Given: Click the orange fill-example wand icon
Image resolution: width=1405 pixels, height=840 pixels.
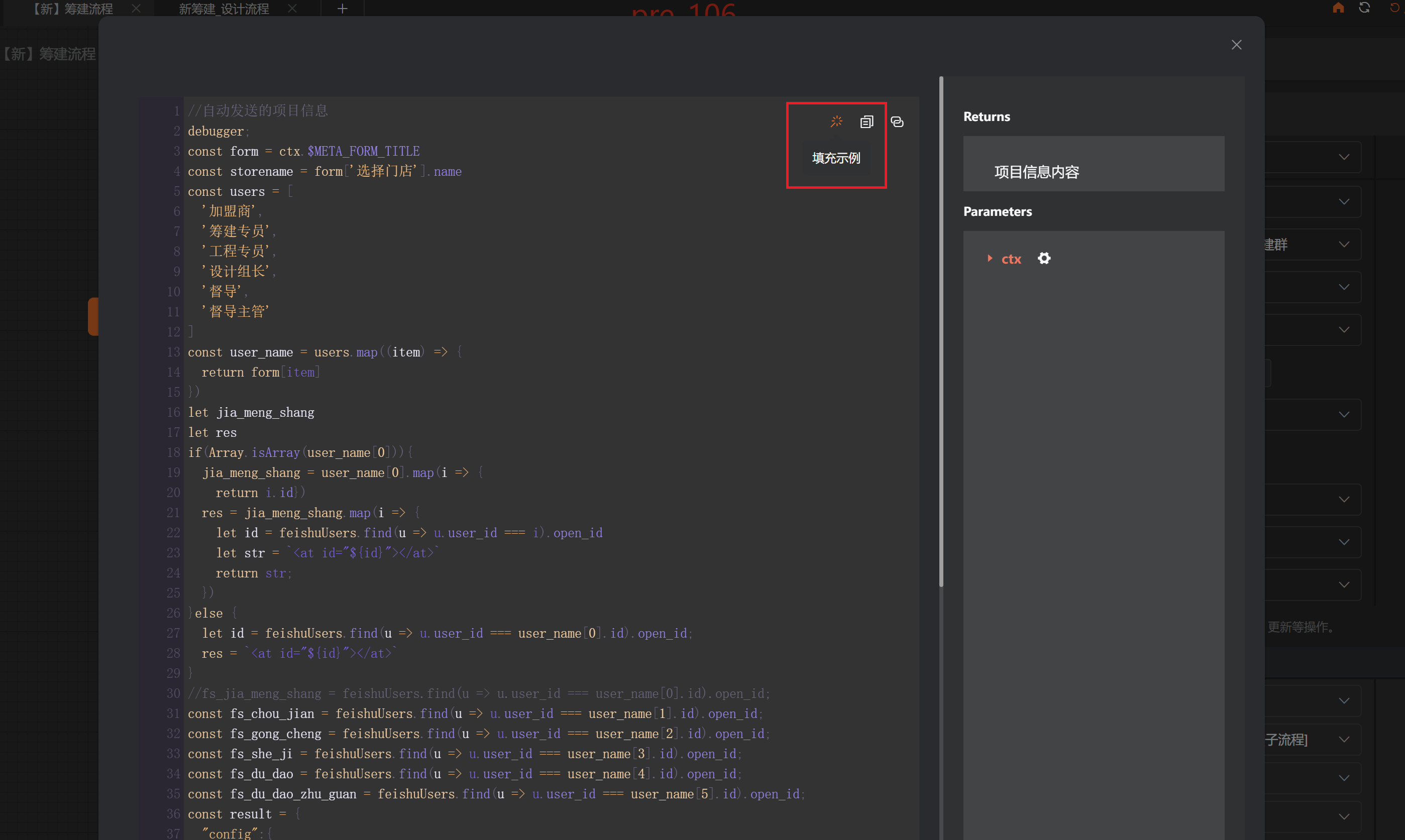Looking at the screenshot, I should pos(836,122).
